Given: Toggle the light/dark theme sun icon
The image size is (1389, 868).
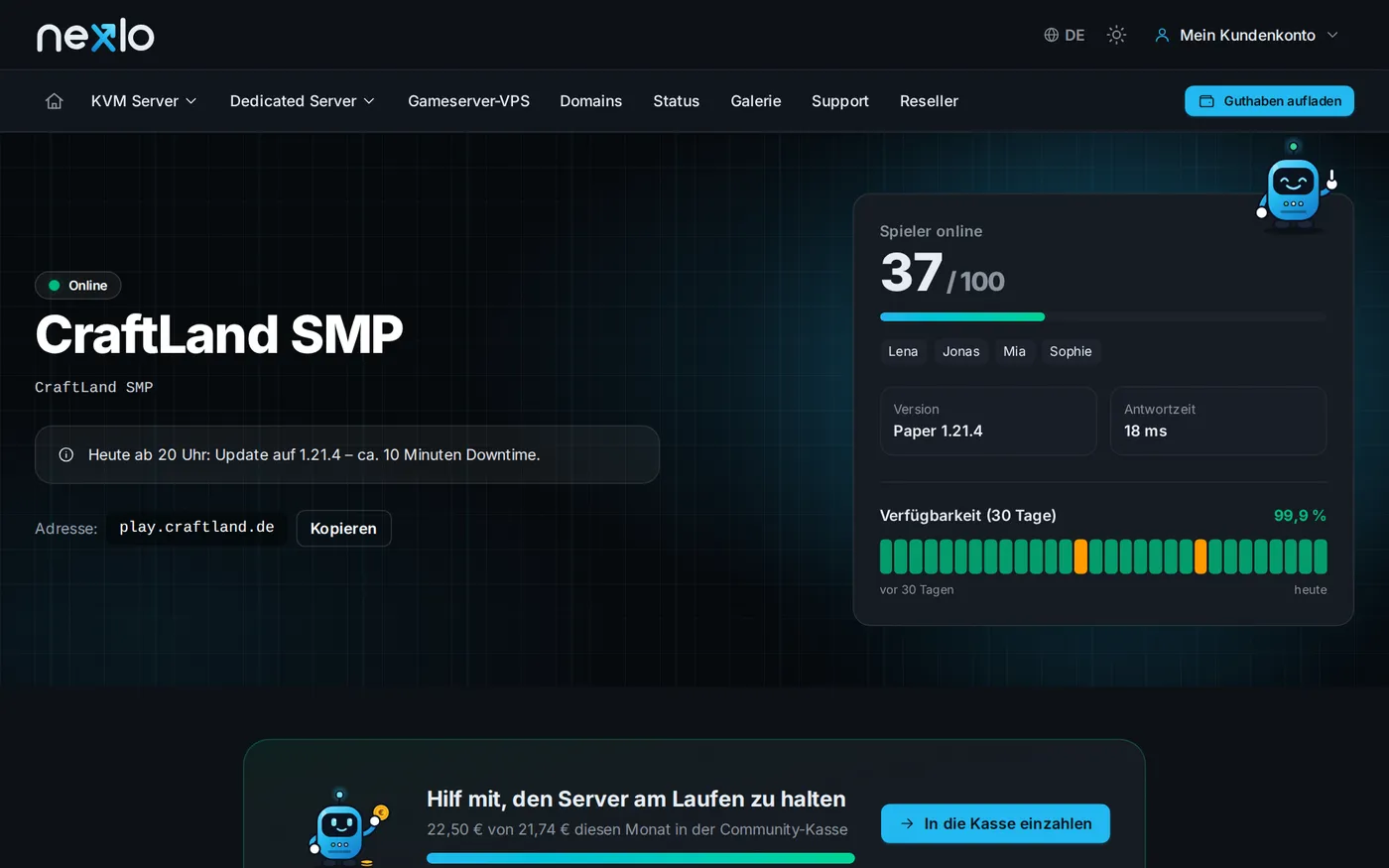Looking at the screenshot, I should [x=1116, y=35].
